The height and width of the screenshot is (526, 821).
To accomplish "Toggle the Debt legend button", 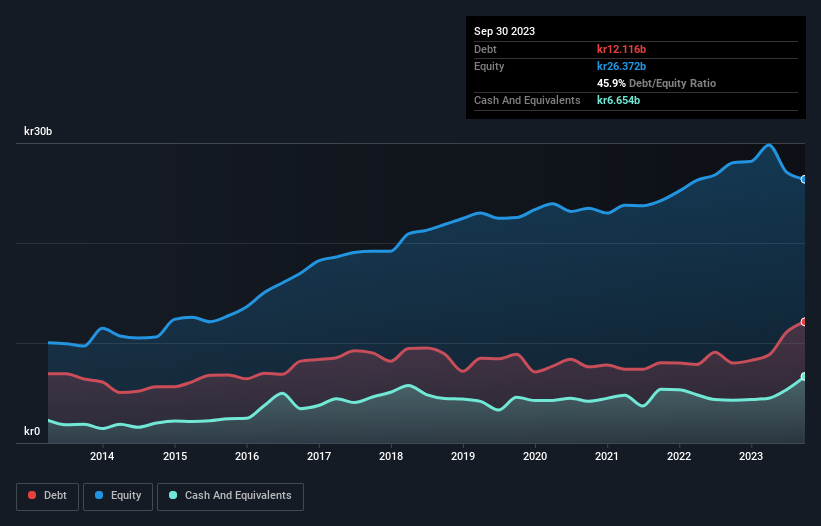I will pyautogui.click(x=46, y=496).
